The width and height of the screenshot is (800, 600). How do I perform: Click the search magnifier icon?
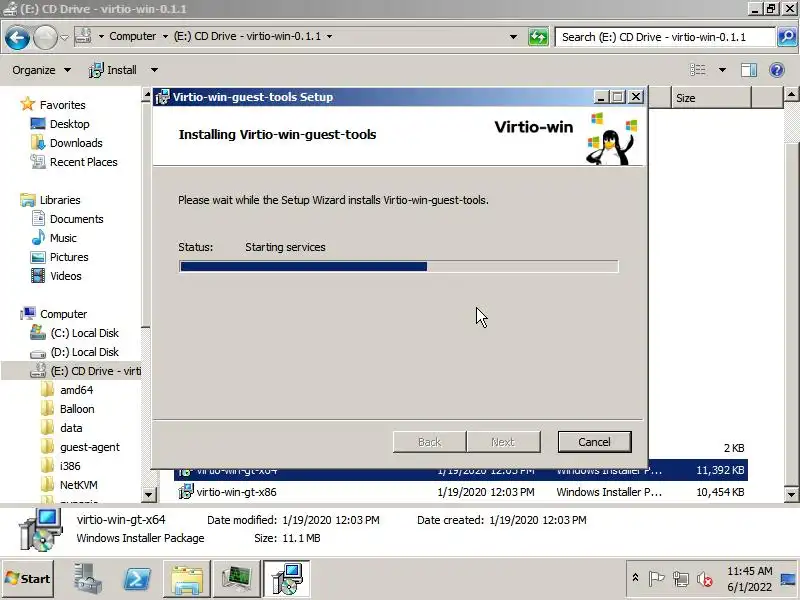click(788, 37)
